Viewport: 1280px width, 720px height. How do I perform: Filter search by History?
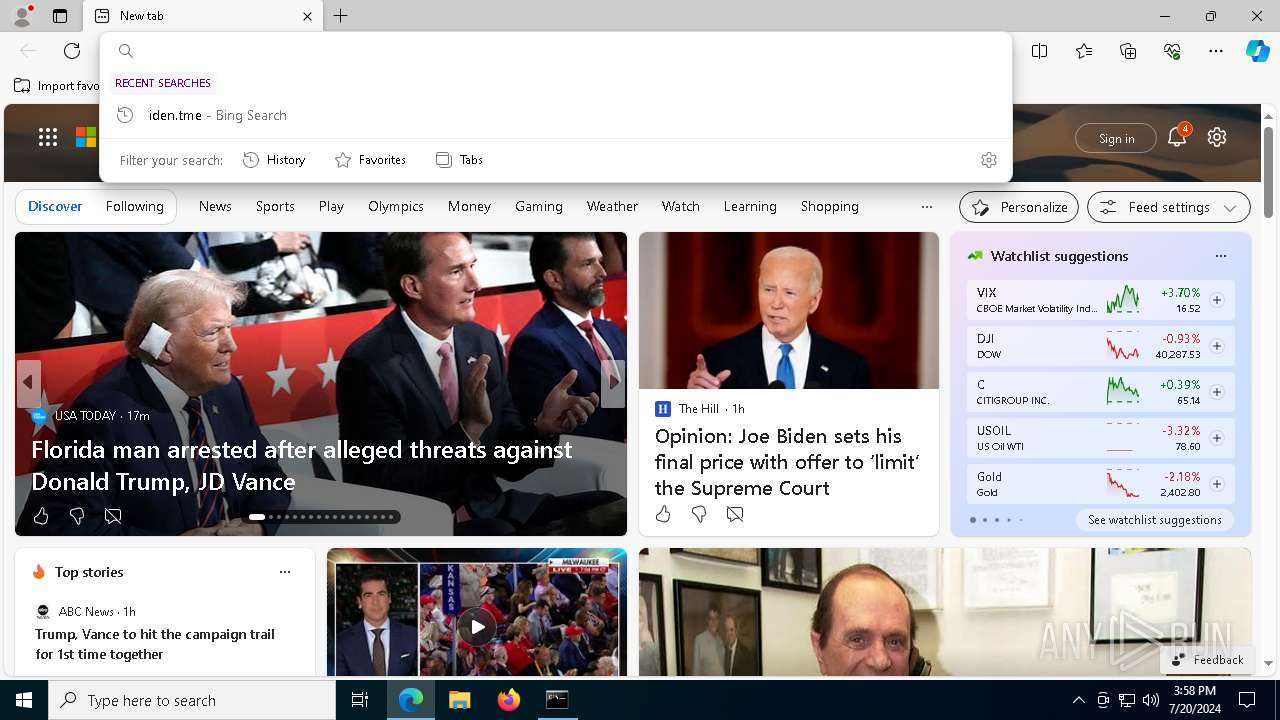274,160
